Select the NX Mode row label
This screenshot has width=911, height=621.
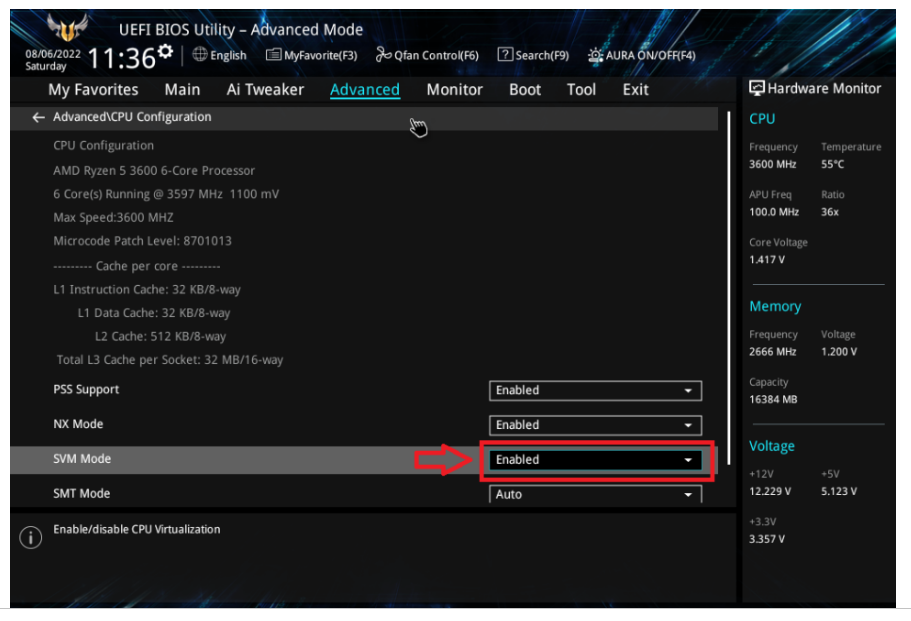coord(78,424)
